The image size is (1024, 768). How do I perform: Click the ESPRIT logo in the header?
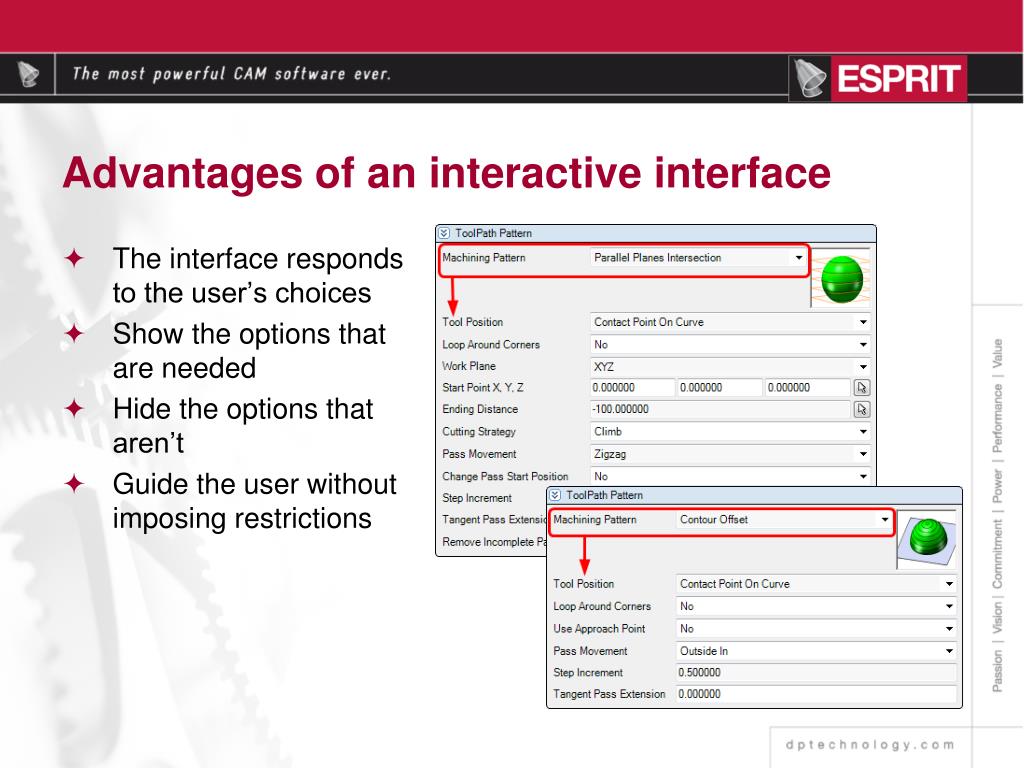point(878,78)
